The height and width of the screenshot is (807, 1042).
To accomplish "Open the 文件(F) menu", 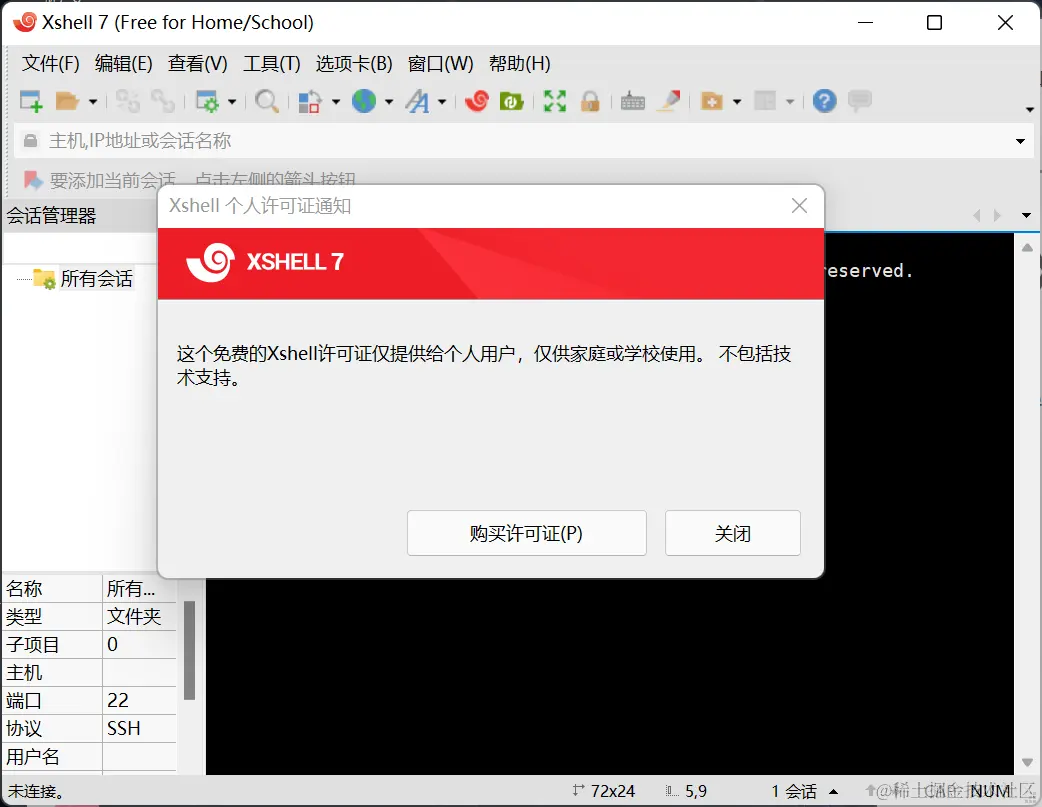I will pyautogui.click(x=51, y=64).
